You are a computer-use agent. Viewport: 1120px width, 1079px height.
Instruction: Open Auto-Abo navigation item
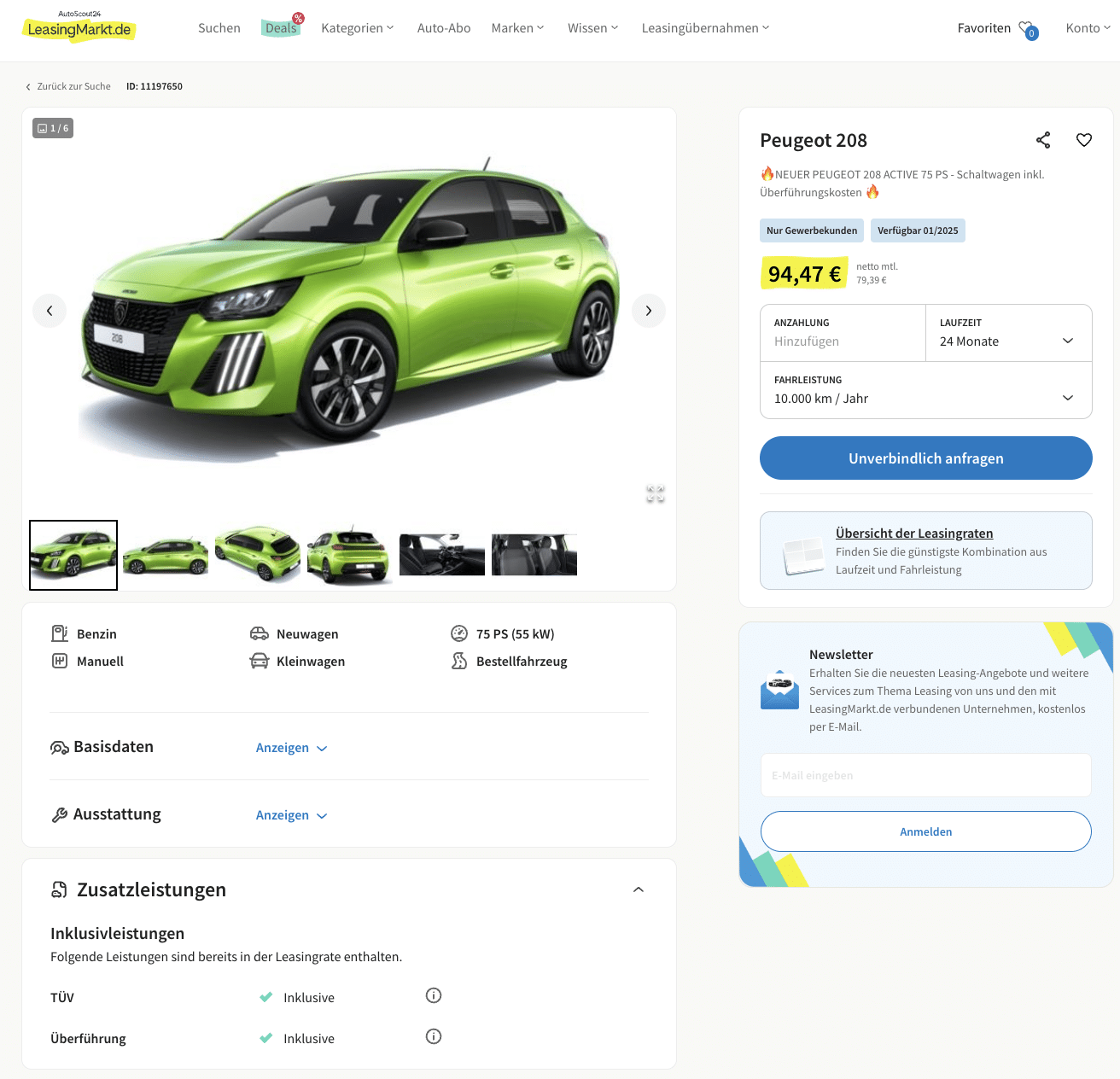coord(444,28)
